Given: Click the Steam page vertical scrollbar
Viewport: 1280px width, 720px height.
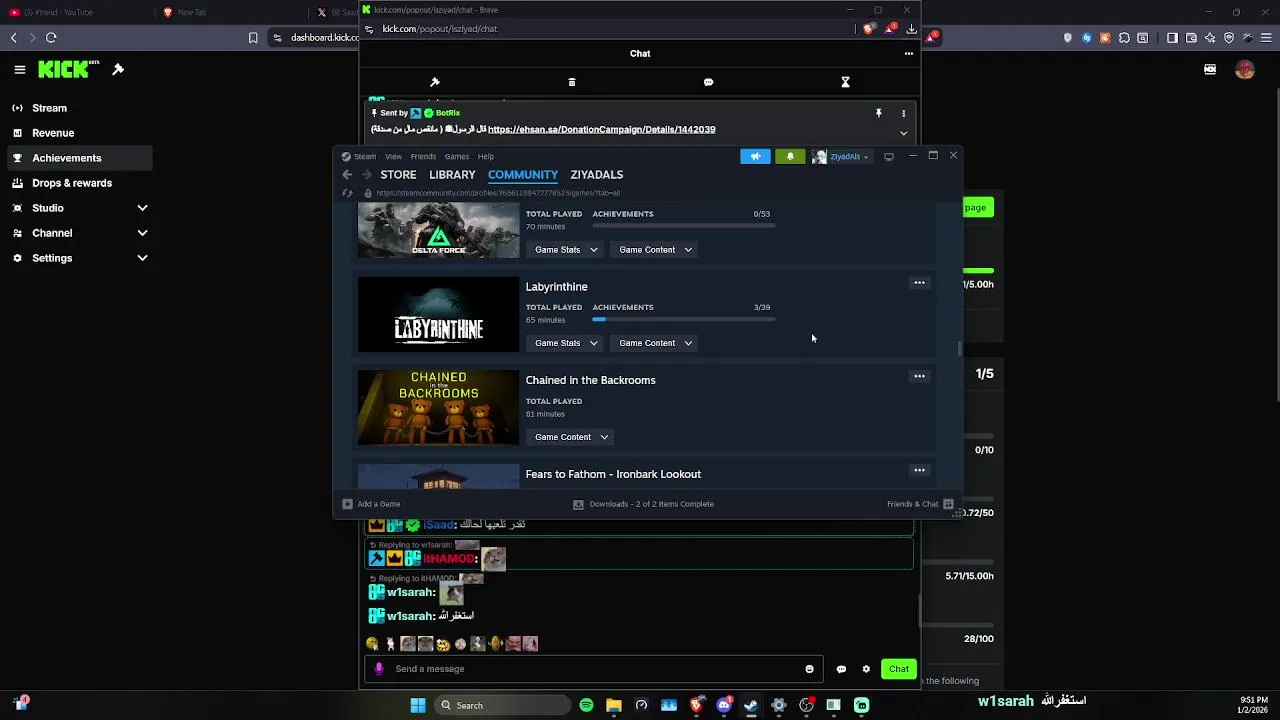Looking at the screenshot, I should point(959,348).
